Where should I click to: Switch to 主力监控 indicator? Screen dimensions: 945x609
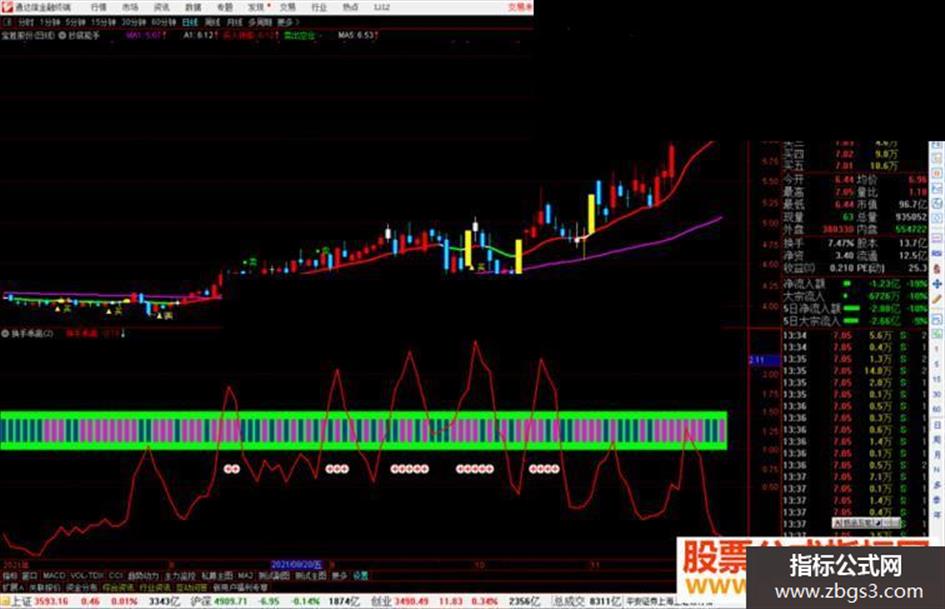coord(180,576)
